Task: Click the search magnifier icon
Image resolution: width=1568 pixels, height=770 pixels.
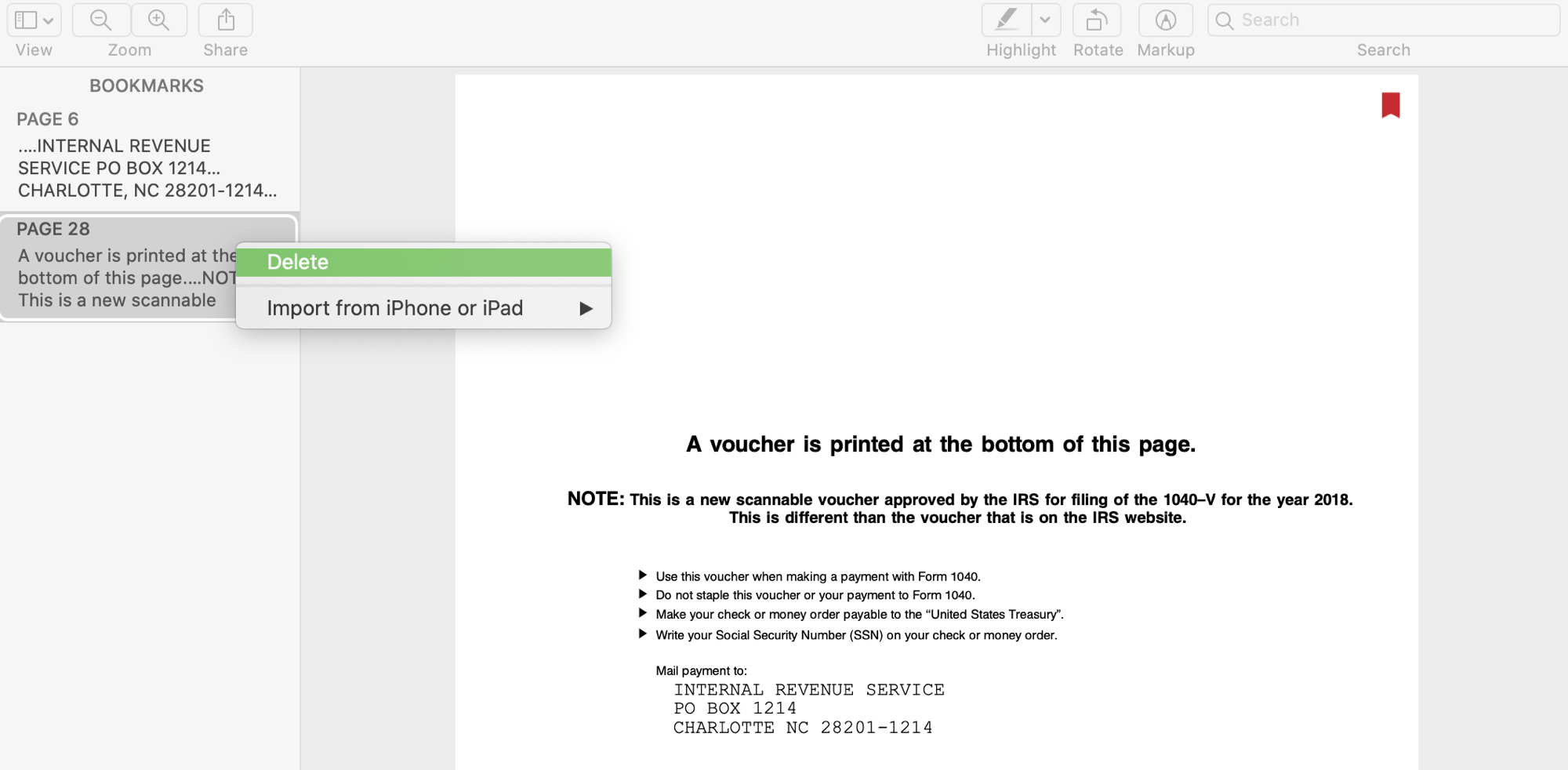Action: point(1225,20)
